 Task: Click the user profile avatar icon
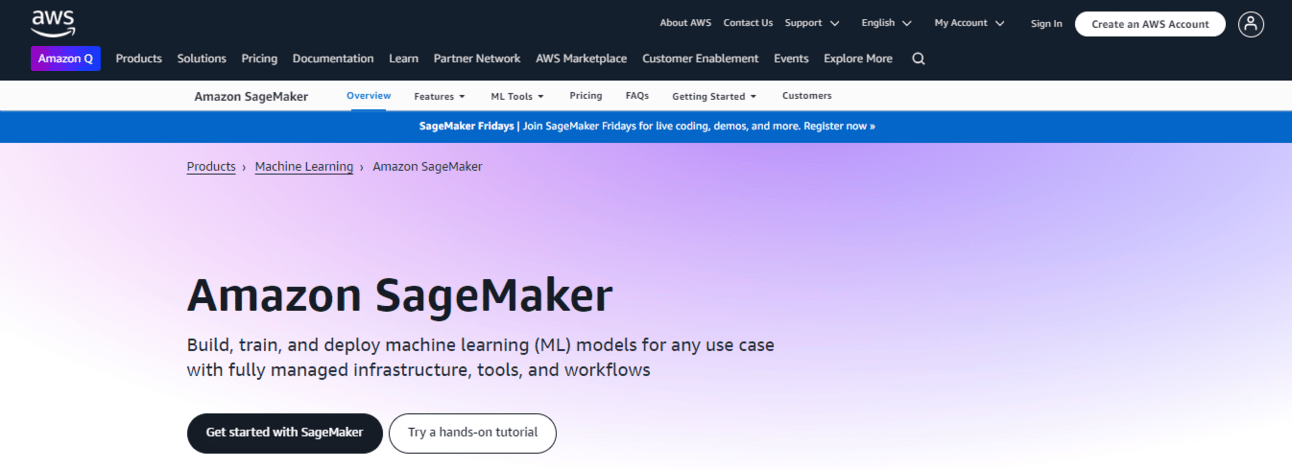pos(1251,24)
